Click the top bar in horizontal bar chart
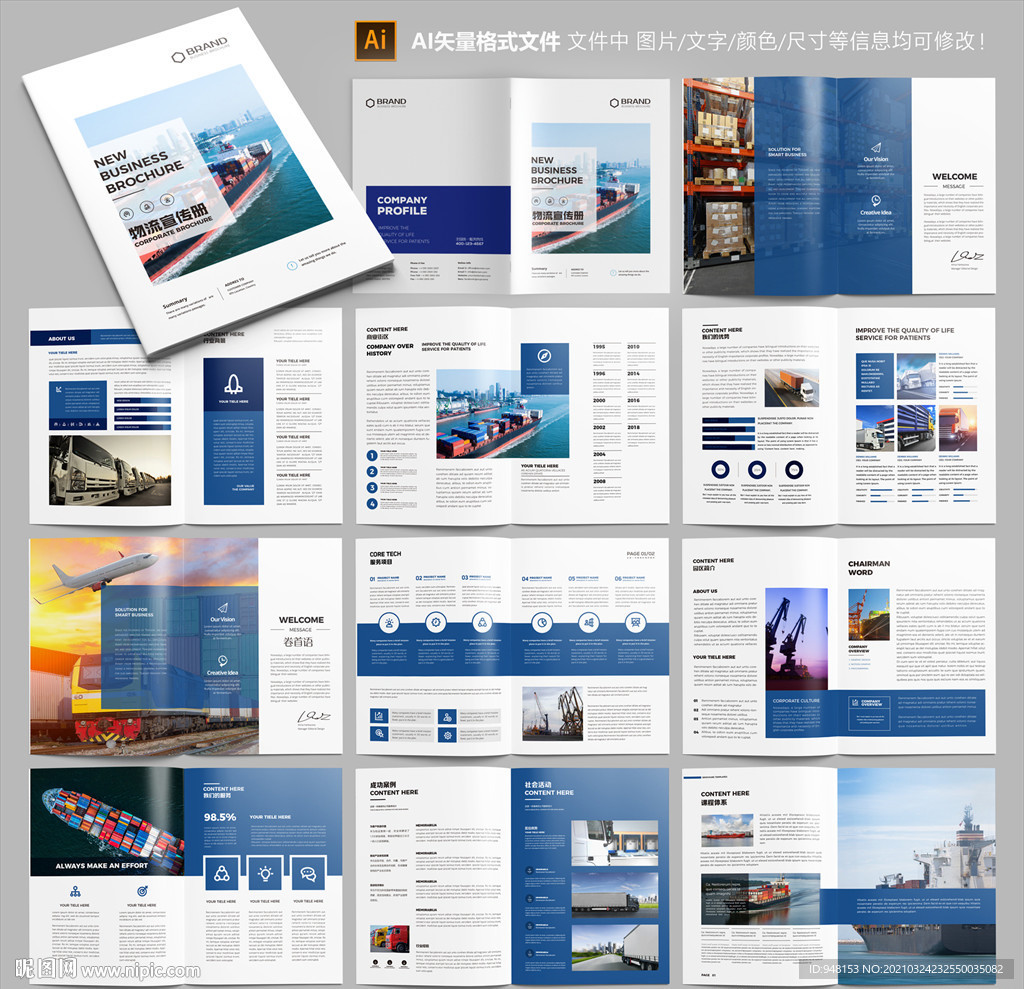 coord(728,422)
